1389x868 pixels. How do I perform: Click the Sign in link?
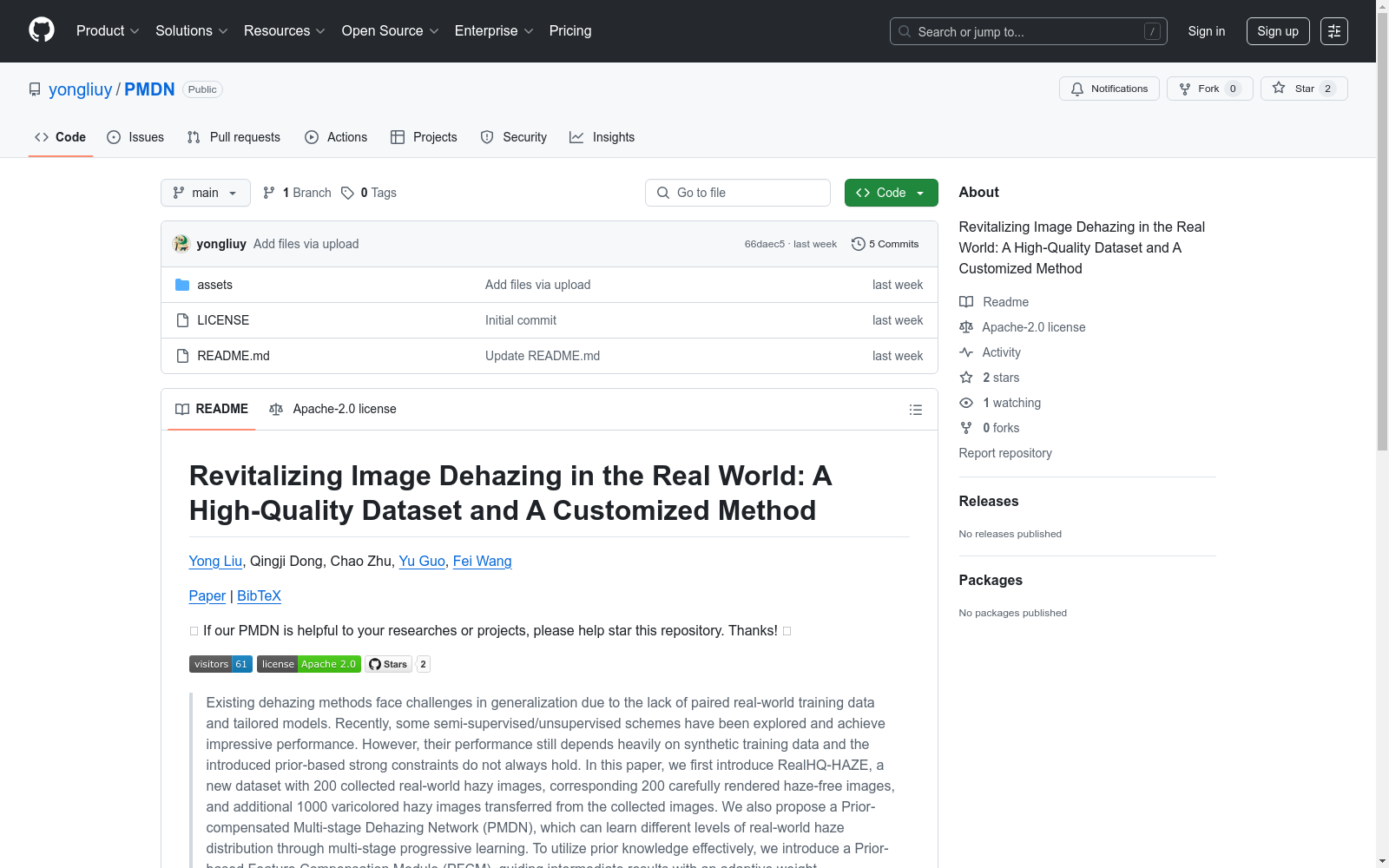(1207, 31)
